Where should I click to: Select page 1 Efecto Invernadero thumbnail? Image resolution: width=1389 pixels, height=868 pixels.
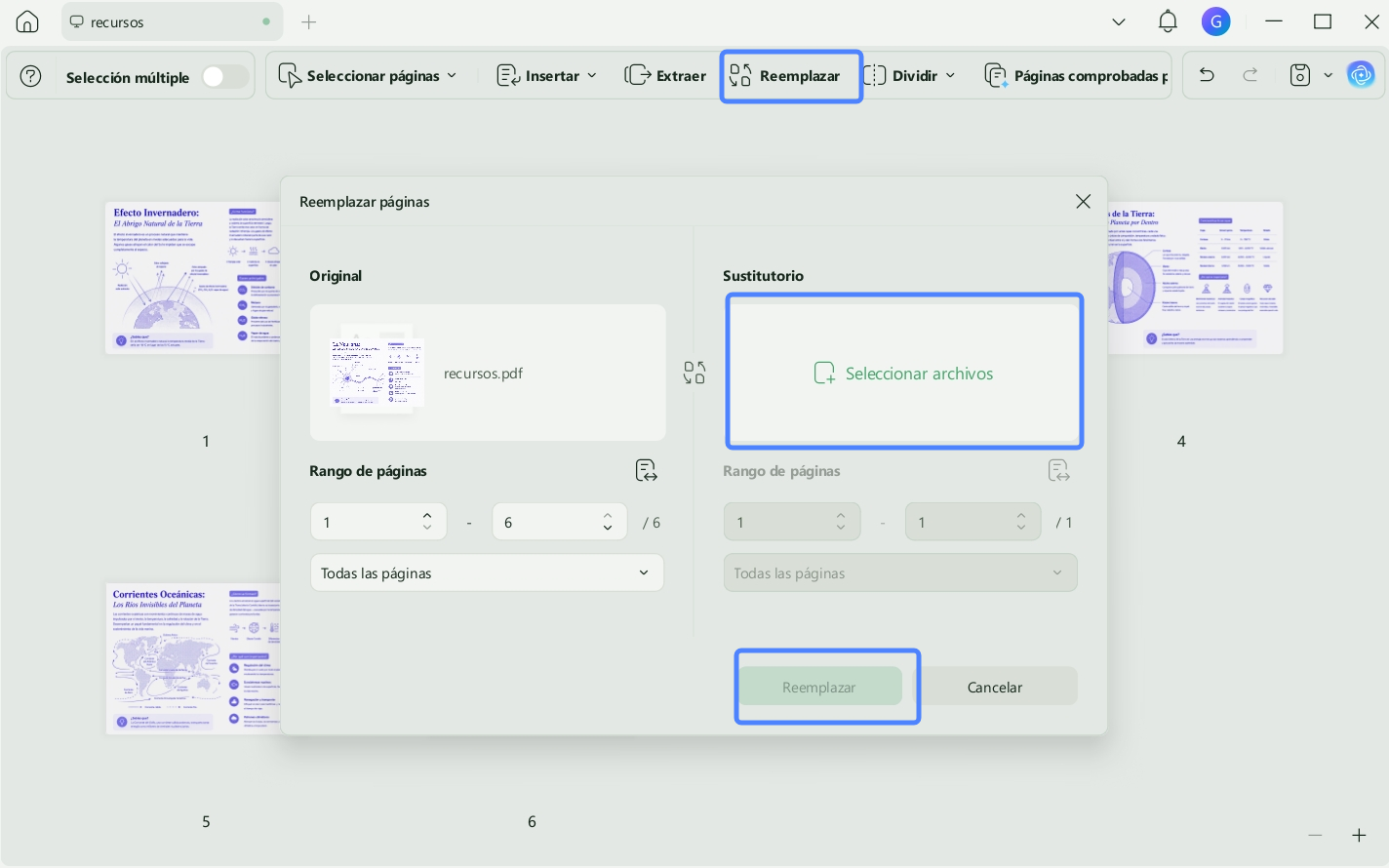point(193,277)
